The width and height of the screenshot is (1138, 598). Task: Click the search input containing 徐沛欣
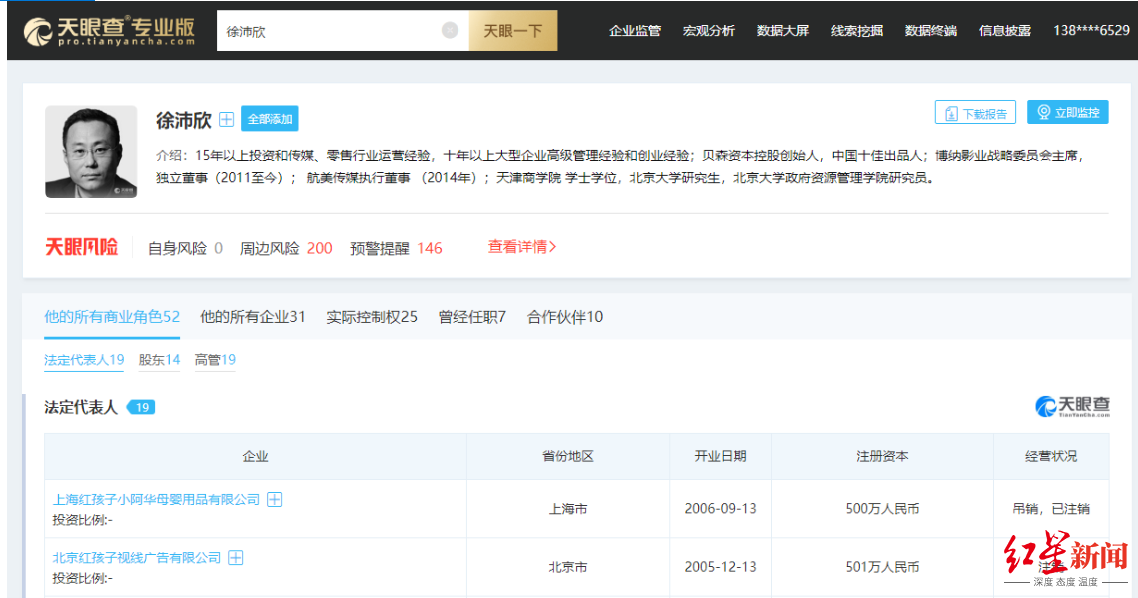[330, 31]
